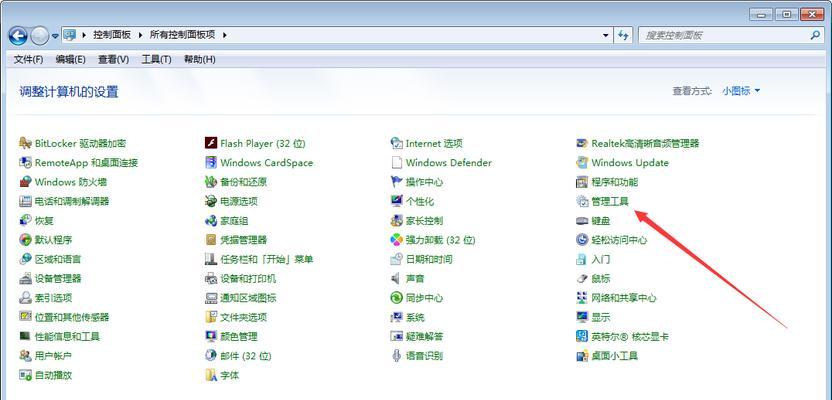832x400 pixels.
Task: Click the 程序和功能 icon
Action: point(582,182)
